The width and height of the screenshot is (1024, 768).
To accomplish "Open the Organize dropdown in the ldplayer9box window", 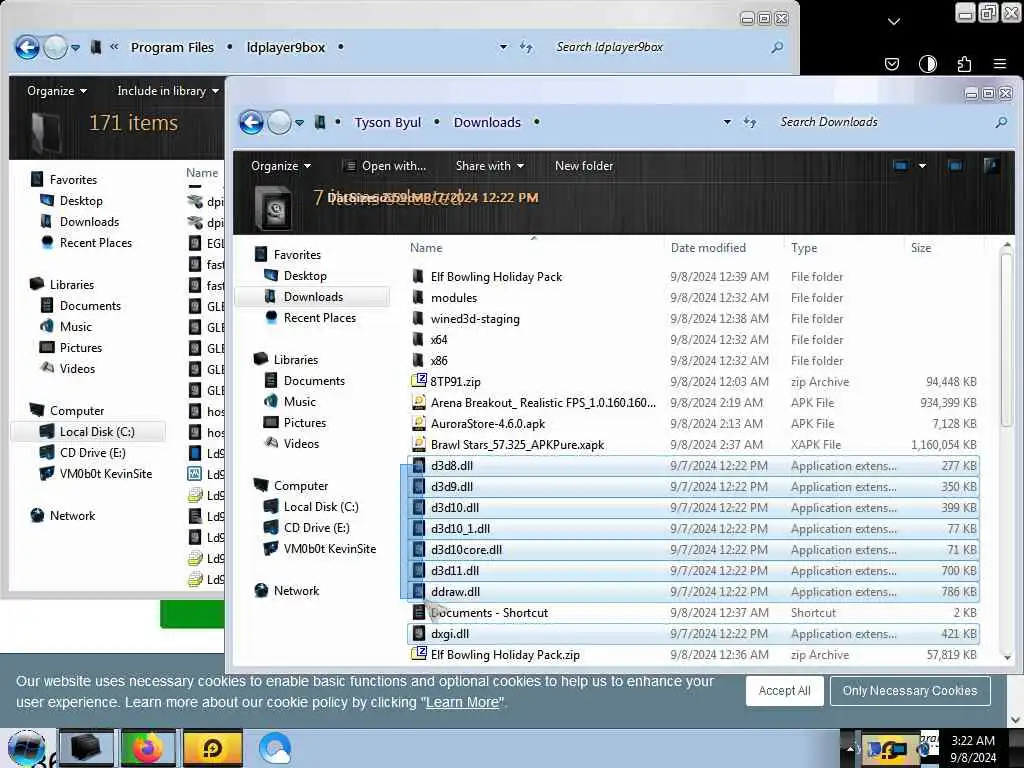I will [x=57, y=91].
